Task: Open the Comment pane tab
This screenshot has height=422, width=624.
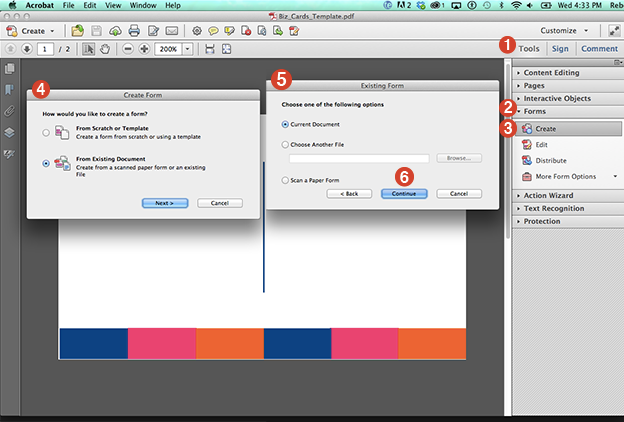Action: pyautogui.click(x=599, y=47)
